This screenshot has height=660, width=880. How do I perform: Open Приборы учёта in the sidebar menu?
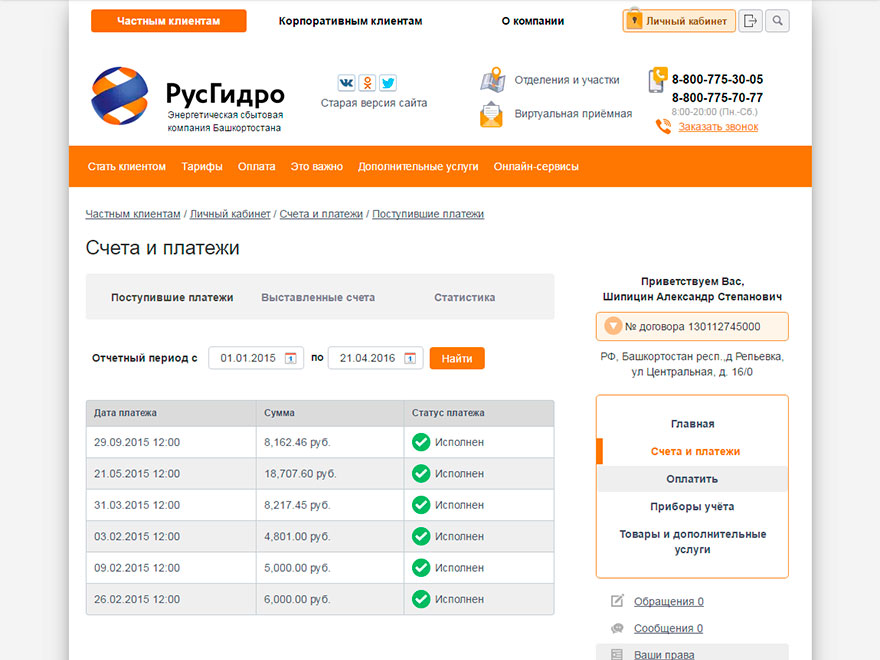tap(693, 506)
